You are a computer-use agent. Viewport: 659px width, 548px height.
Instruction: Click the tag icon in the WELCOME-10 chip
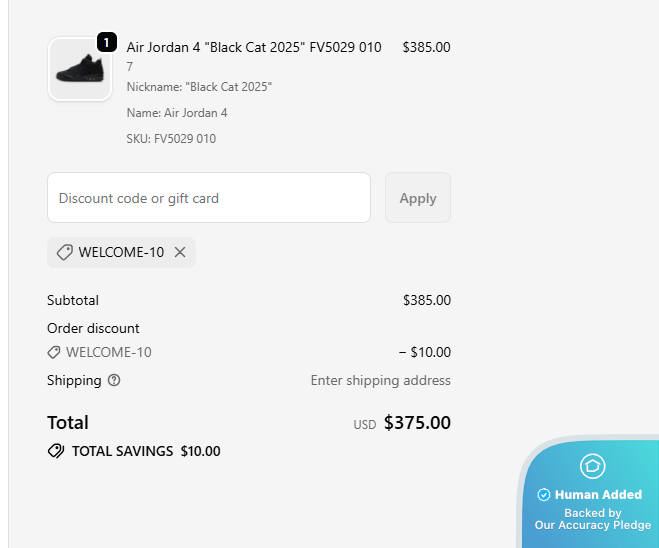coord(64,252)
